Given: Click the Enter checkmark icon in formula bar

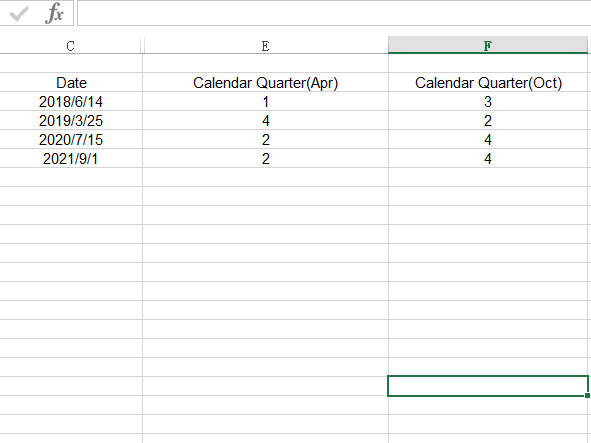Looking at the screenshot, I should 19,14.
